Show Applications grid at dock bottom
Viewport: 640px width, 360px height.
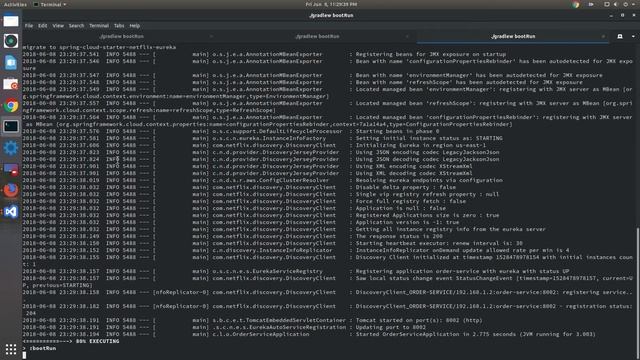pyautogui.click(x=11, y=349)
